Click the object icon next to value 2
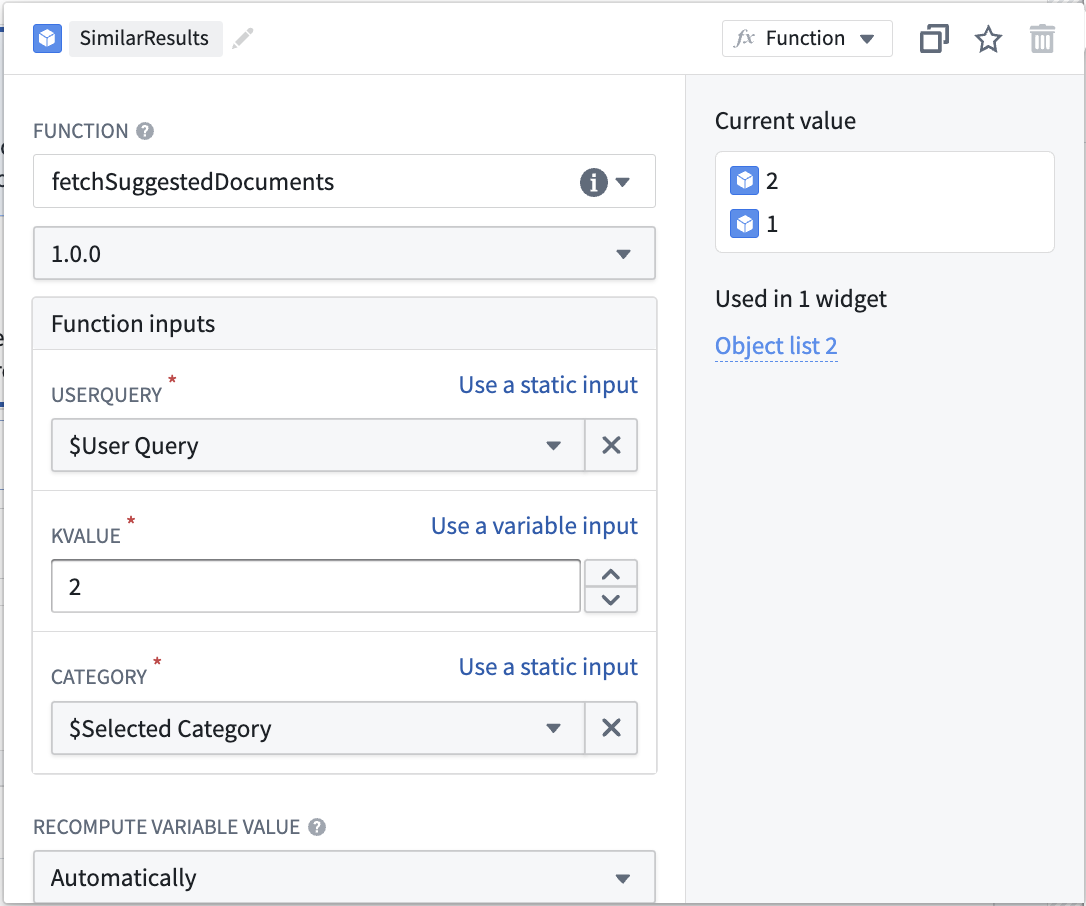Screen dimensions: 1086x906 pos(745,181)
